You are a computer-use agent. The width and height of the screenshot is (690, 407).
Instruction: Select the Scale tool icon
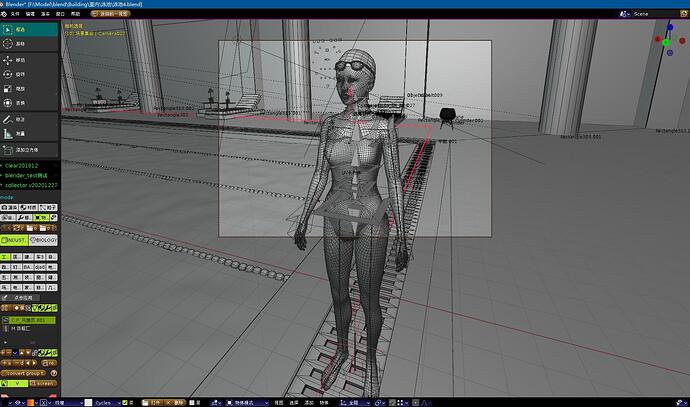tap(29, 88)
